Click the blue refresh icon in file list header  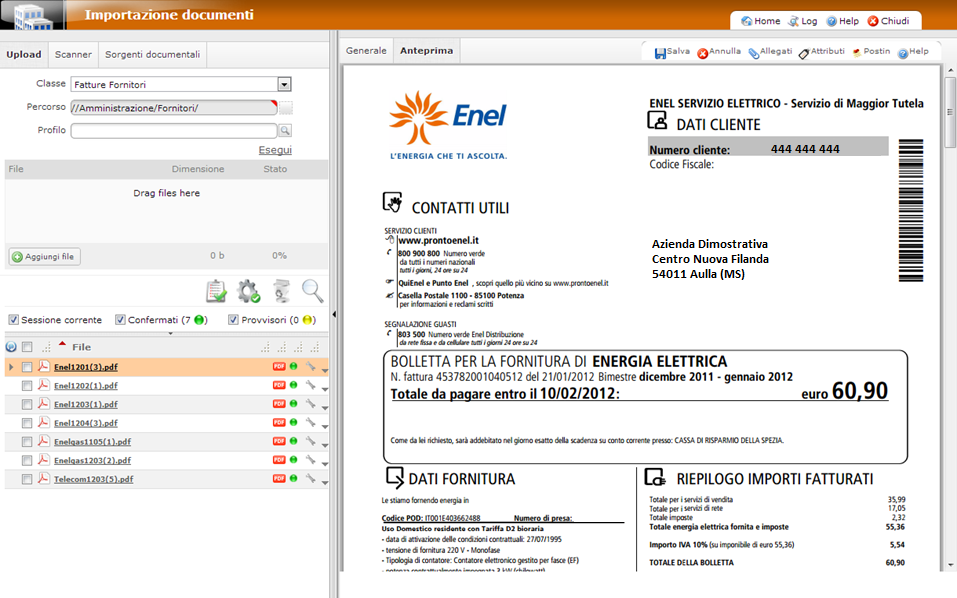point(11,347)
